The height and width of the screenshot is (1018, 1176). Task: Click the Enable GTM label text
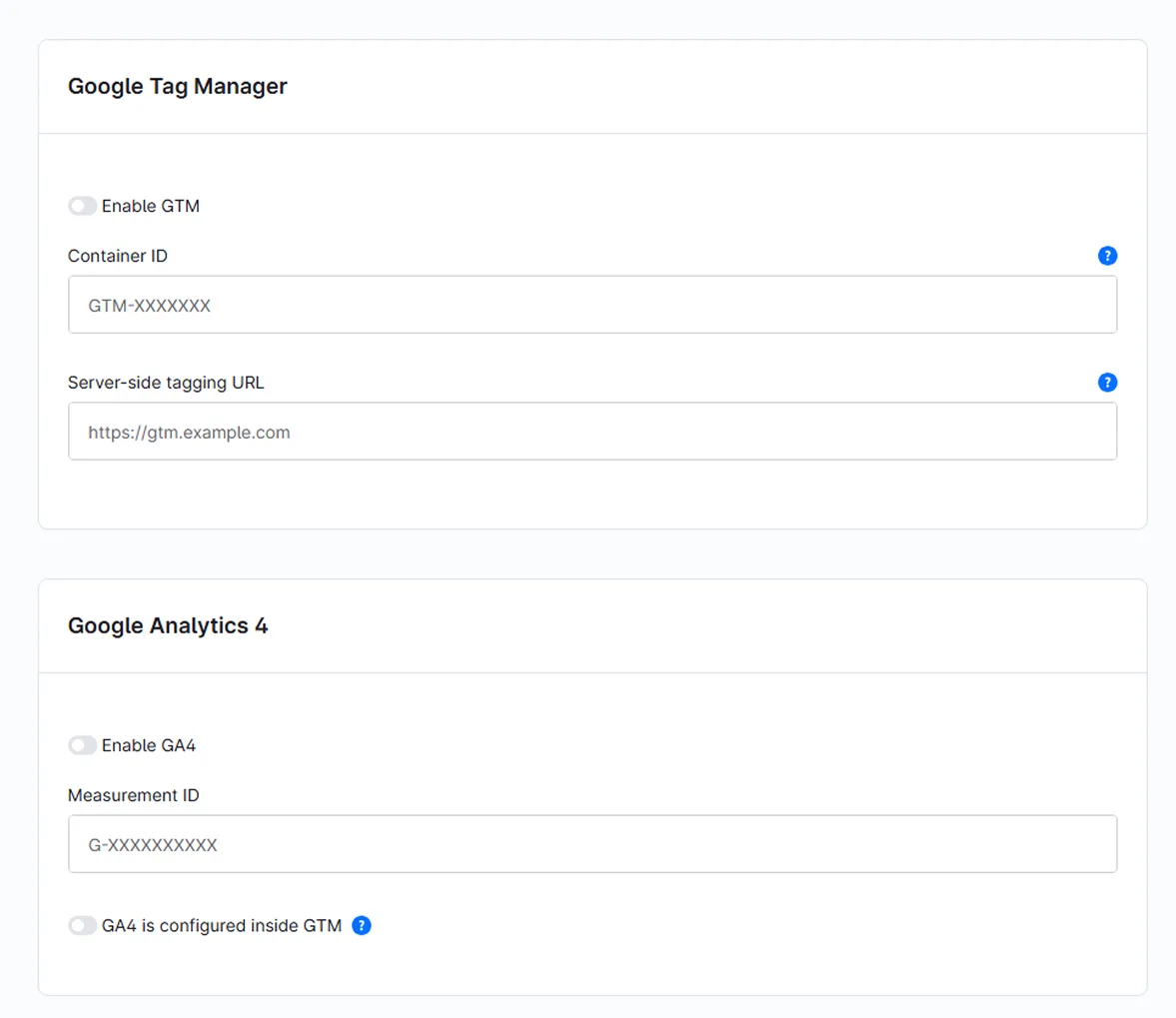pyautogui.click(x=151, y=206)
